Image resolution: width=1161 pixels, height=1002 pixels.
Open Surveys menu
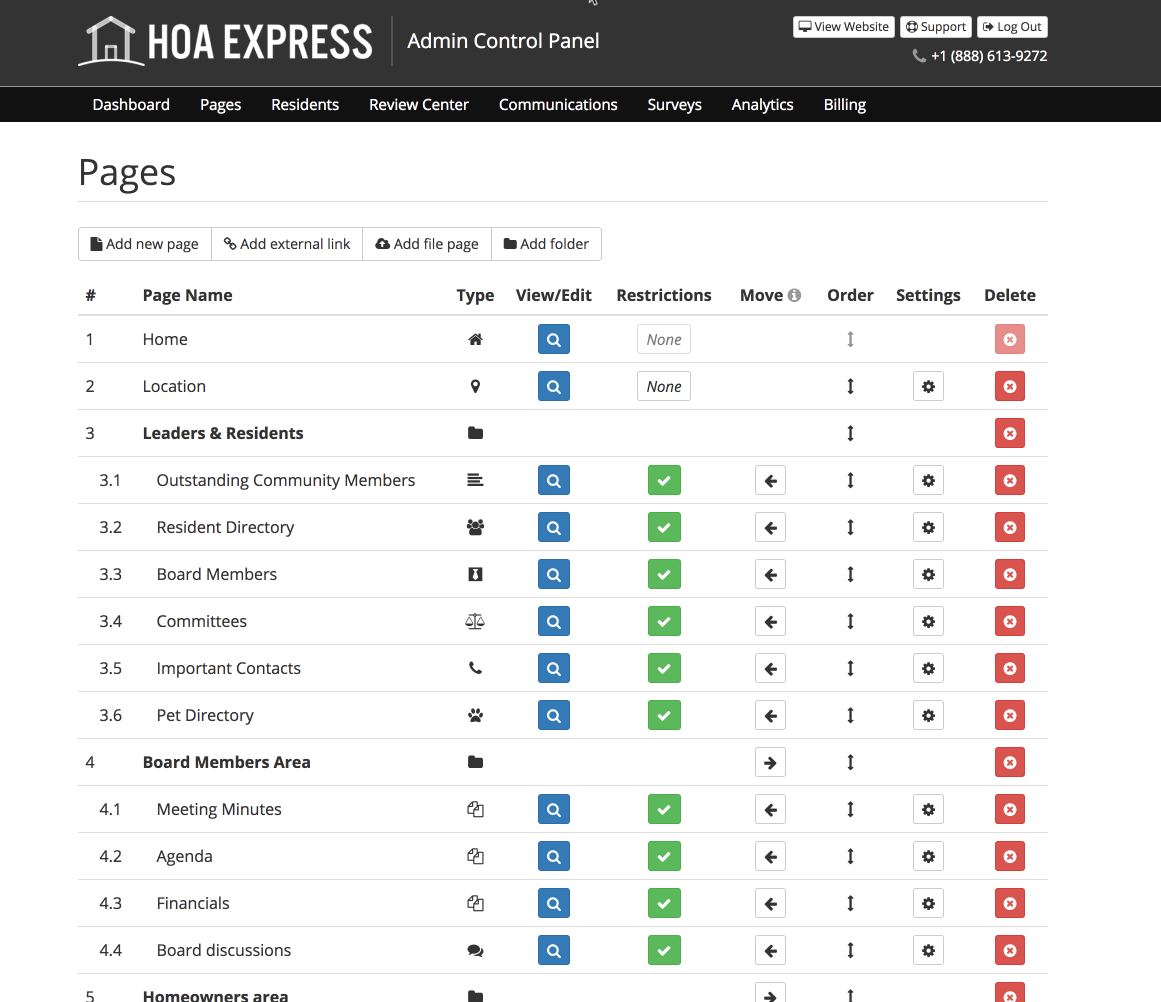(674, 104)
